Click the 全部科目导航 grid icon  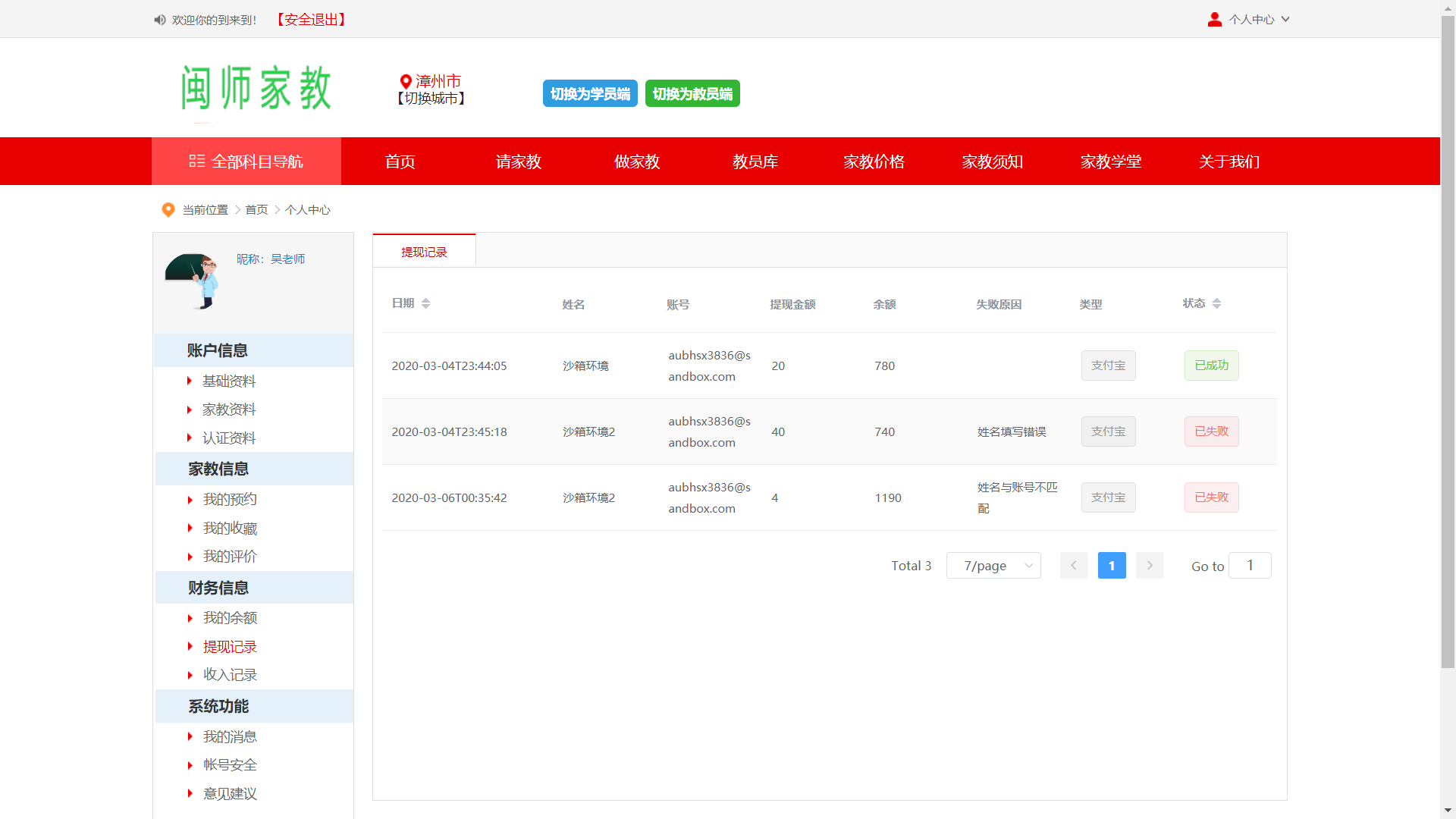(x=196, y=161)
